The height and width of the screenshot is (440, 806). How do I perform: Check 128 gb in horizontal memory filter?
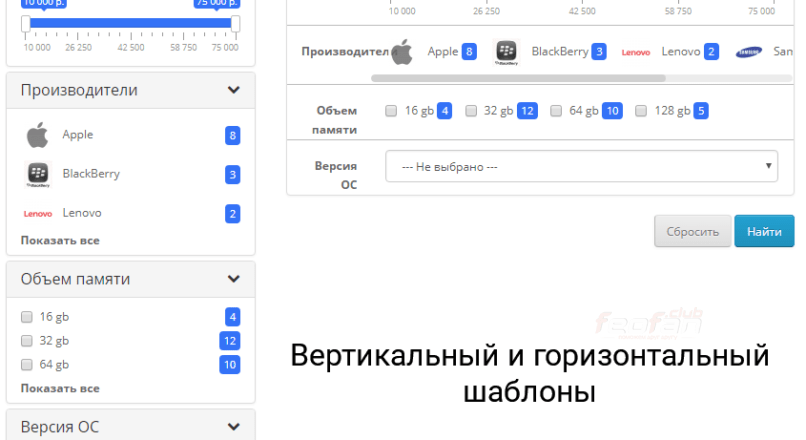tap(641, 111)
